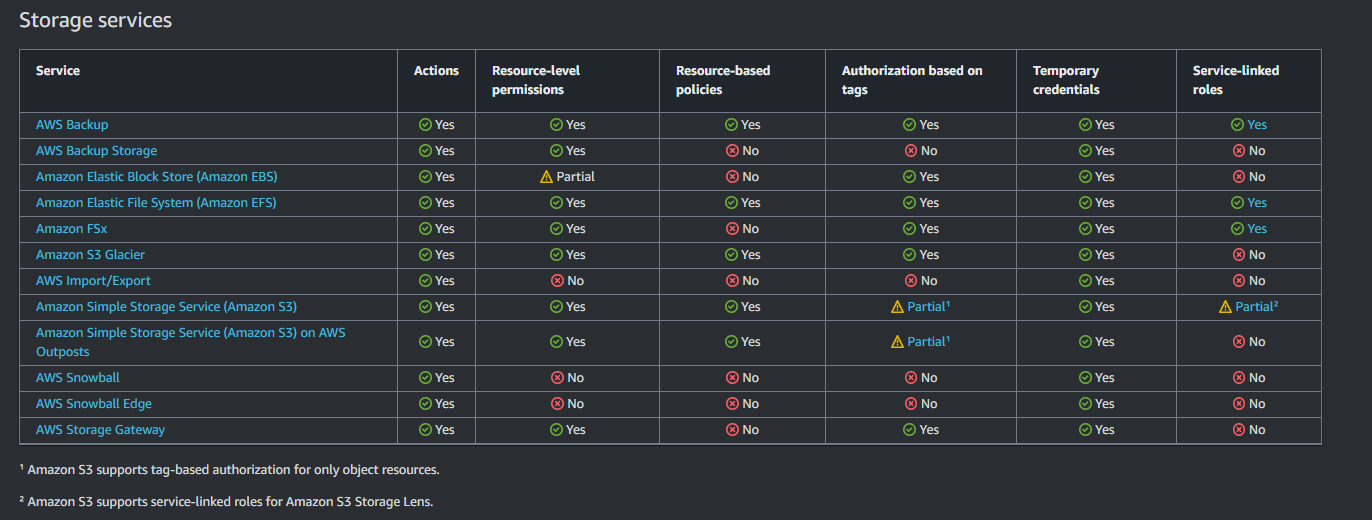The height and width of the screenshot is (520, 1372).
Task: Click Amazon S3 service-linked roles Partial link
Action: [1255, 307]
